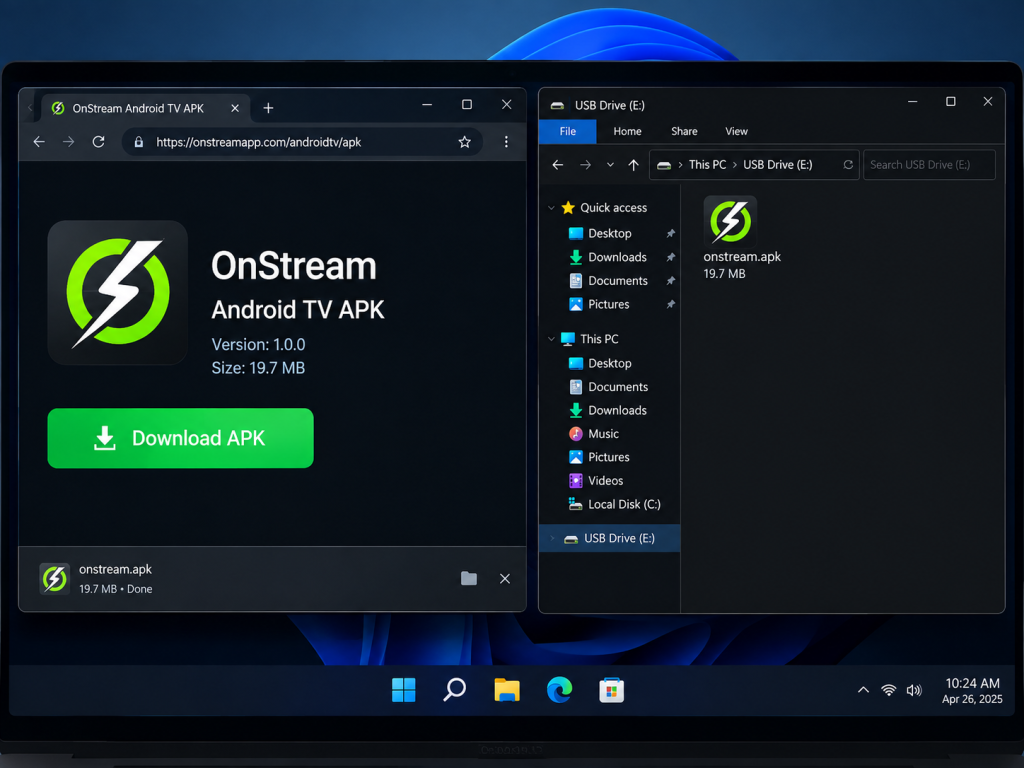The image size is (1024, 768).
Task: Click onstream.apk in the download bar
Action: (116, 569)
